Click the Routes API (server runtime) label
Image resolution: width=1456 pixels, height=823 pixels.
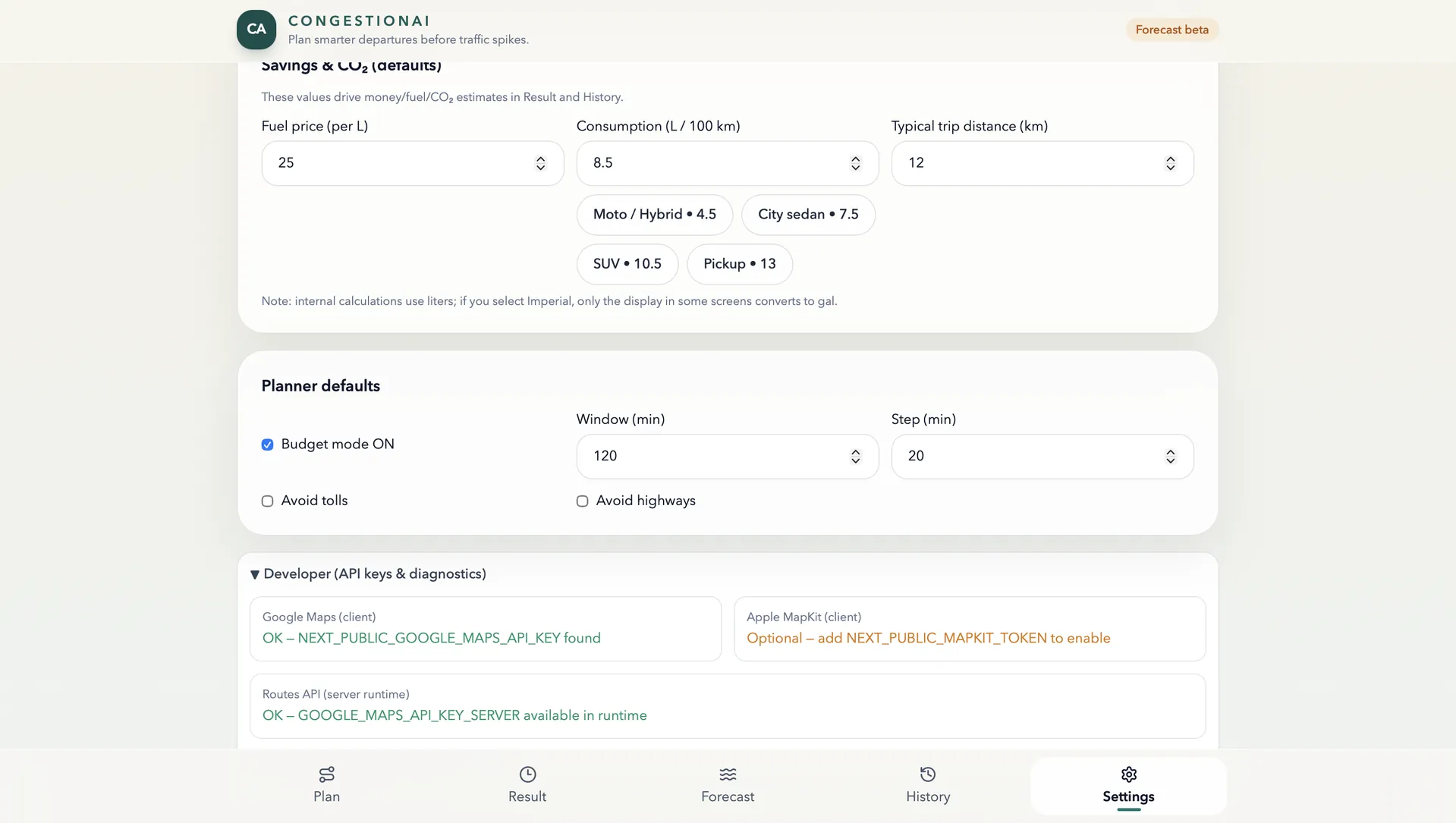(x=336, y=694)
